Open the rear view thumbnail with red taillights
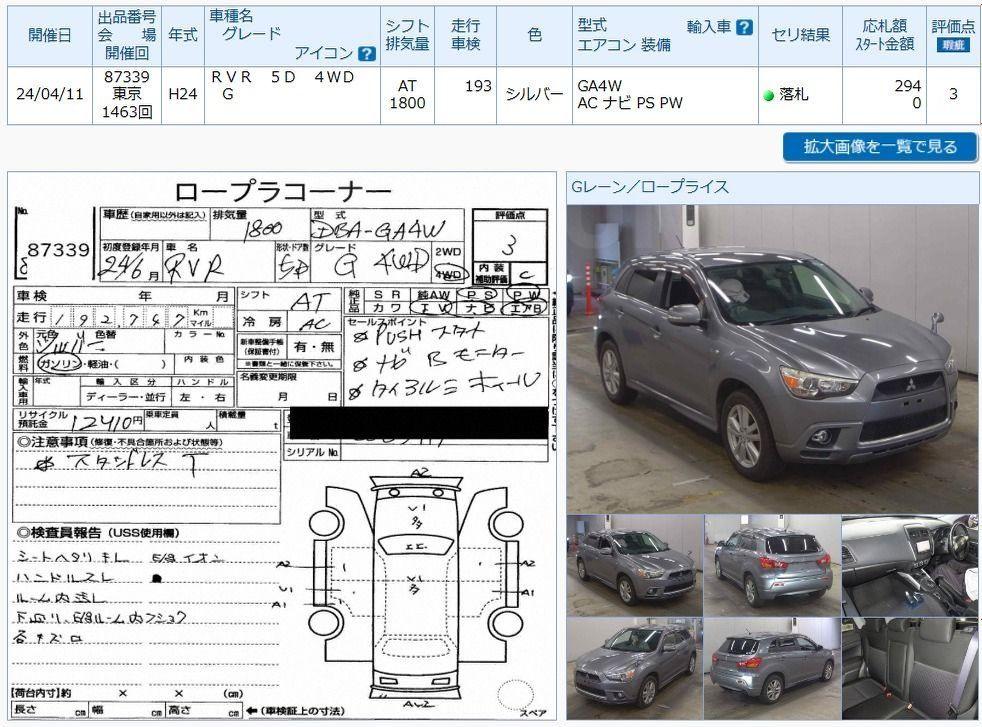This screenshot has width=982, height=727. coord(772,565)
